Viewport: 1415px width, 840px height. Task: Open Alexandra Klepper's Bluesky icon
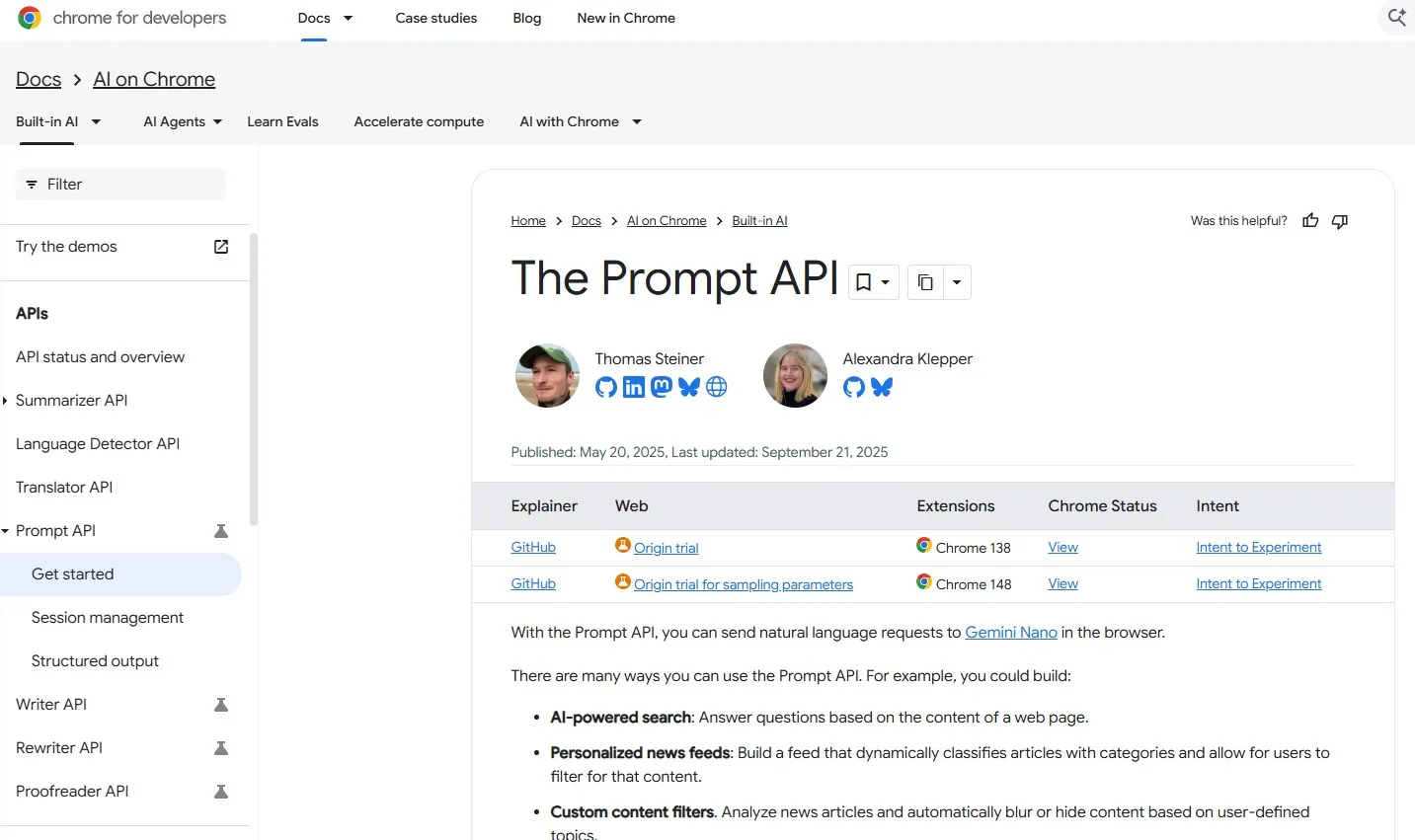(882, 387)
